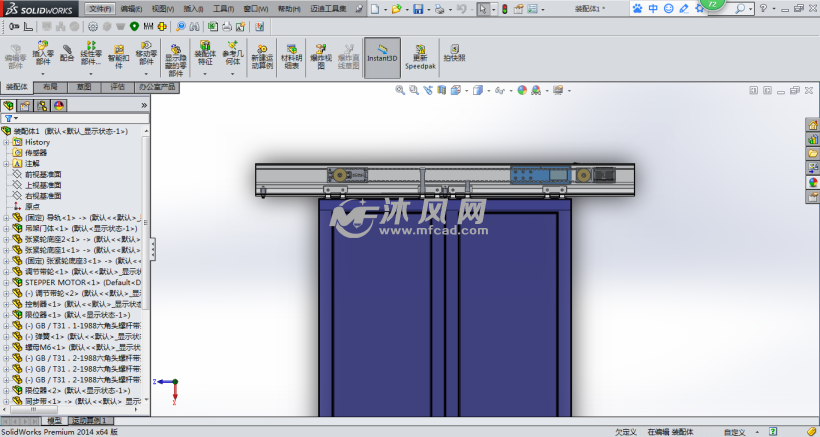Image resolution: width=820 pixels, height=437 pixels.
Task: Switch to the 布局 (Layout) tab
Action: (50, 87)
